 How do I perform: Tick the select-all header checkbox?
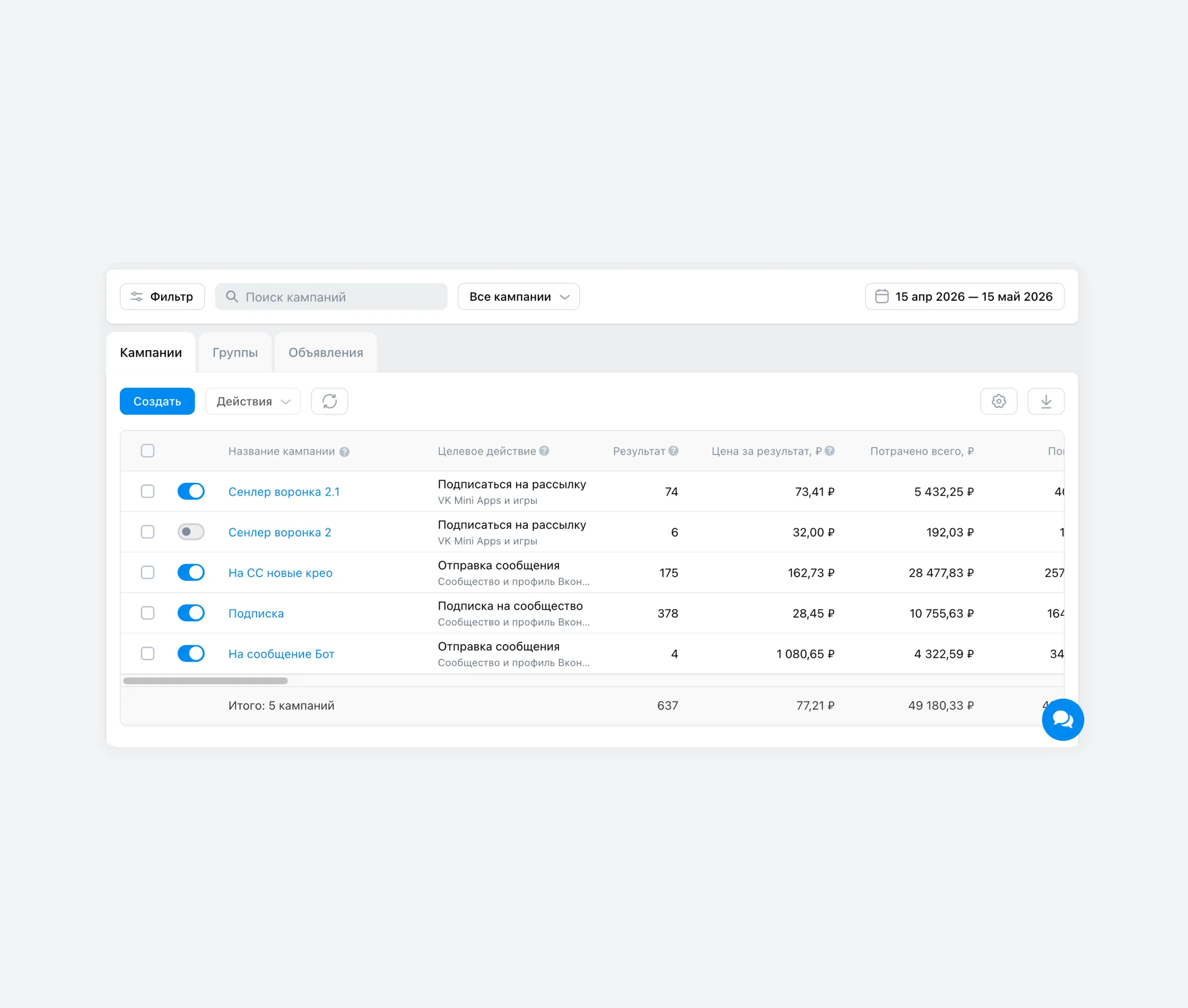tap(147, 451)
